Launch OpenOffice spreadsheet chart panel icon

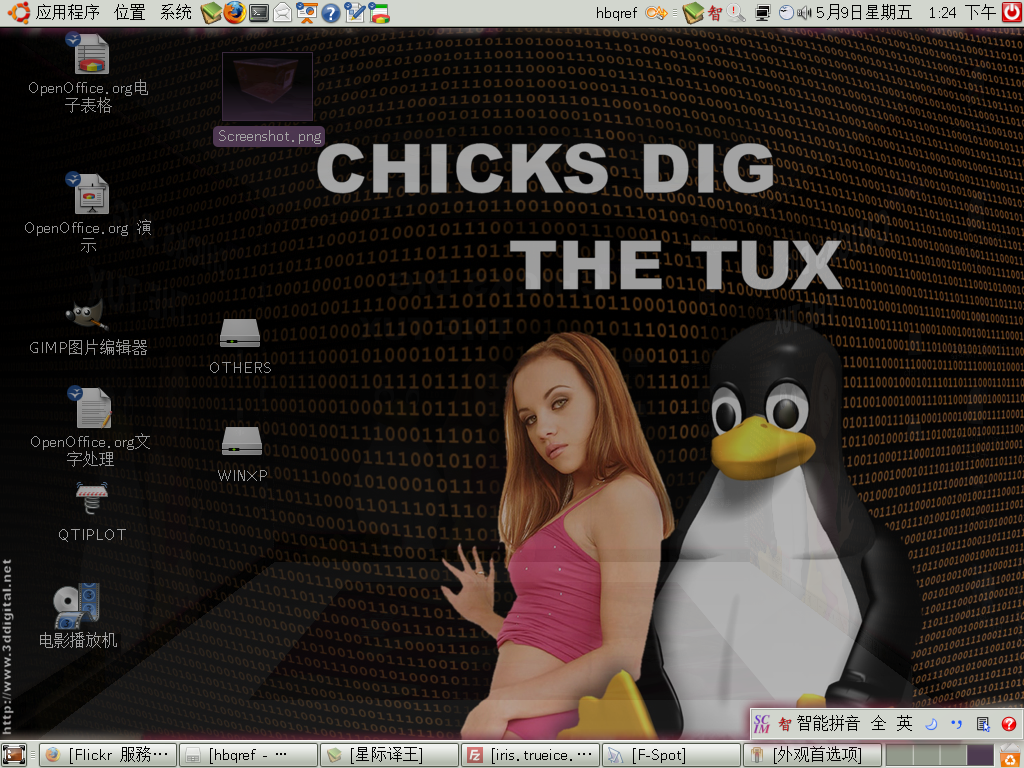click(x=379, y=12)
